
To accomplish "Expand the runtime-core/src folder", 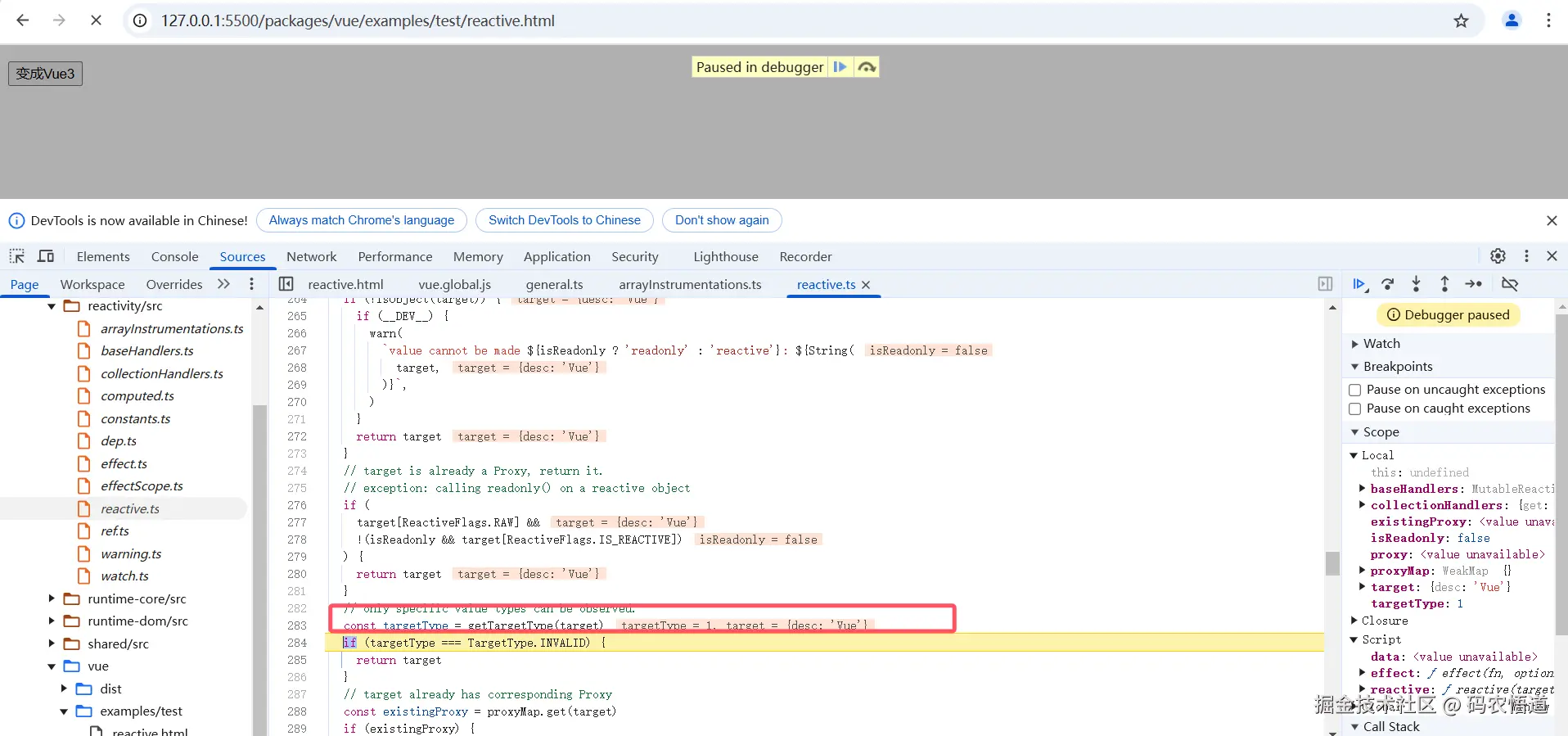I will (x=51, y=599).
